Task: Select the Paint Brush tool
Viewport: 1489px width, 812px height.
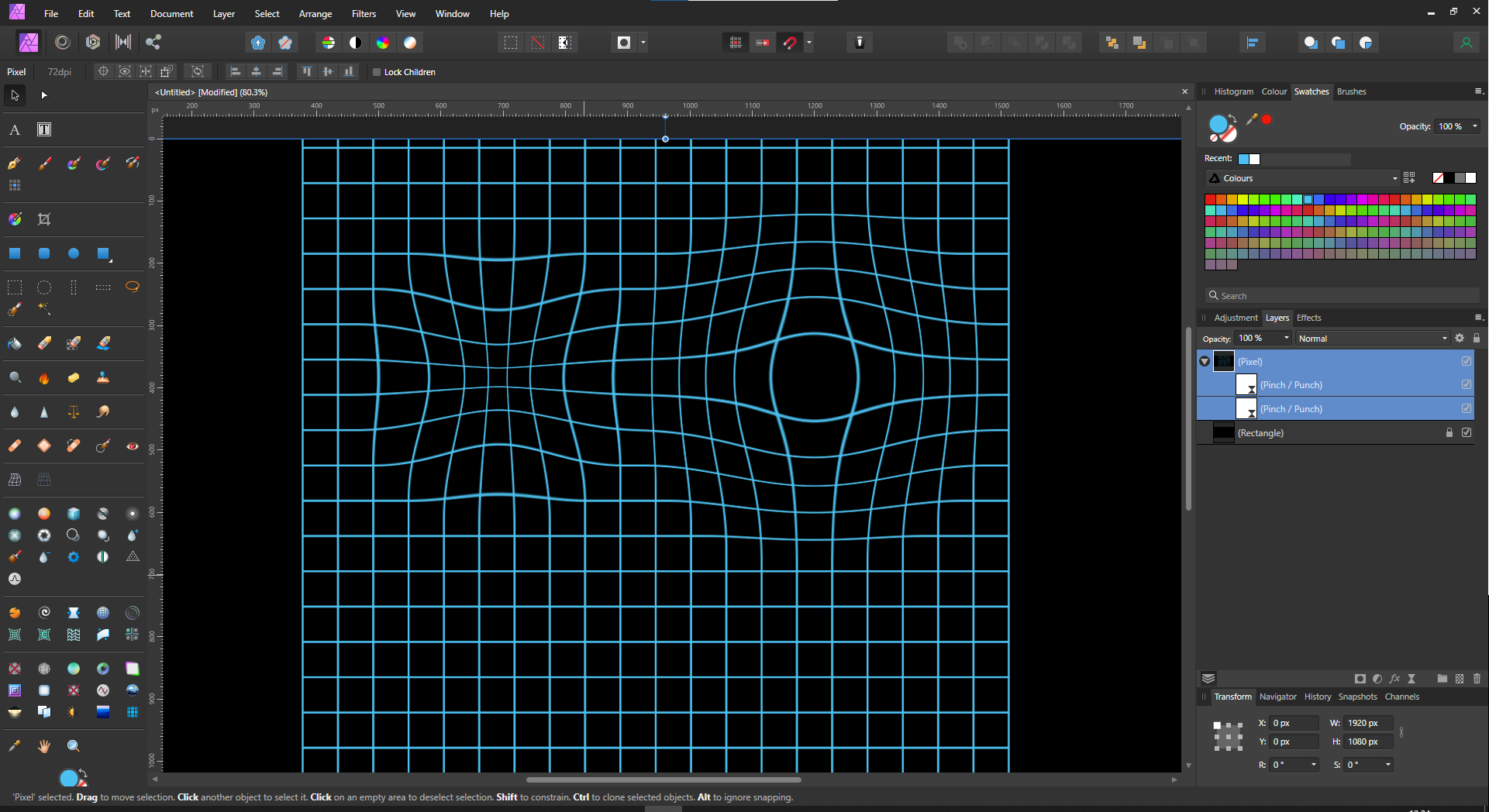Action: [x=44, y=163]
